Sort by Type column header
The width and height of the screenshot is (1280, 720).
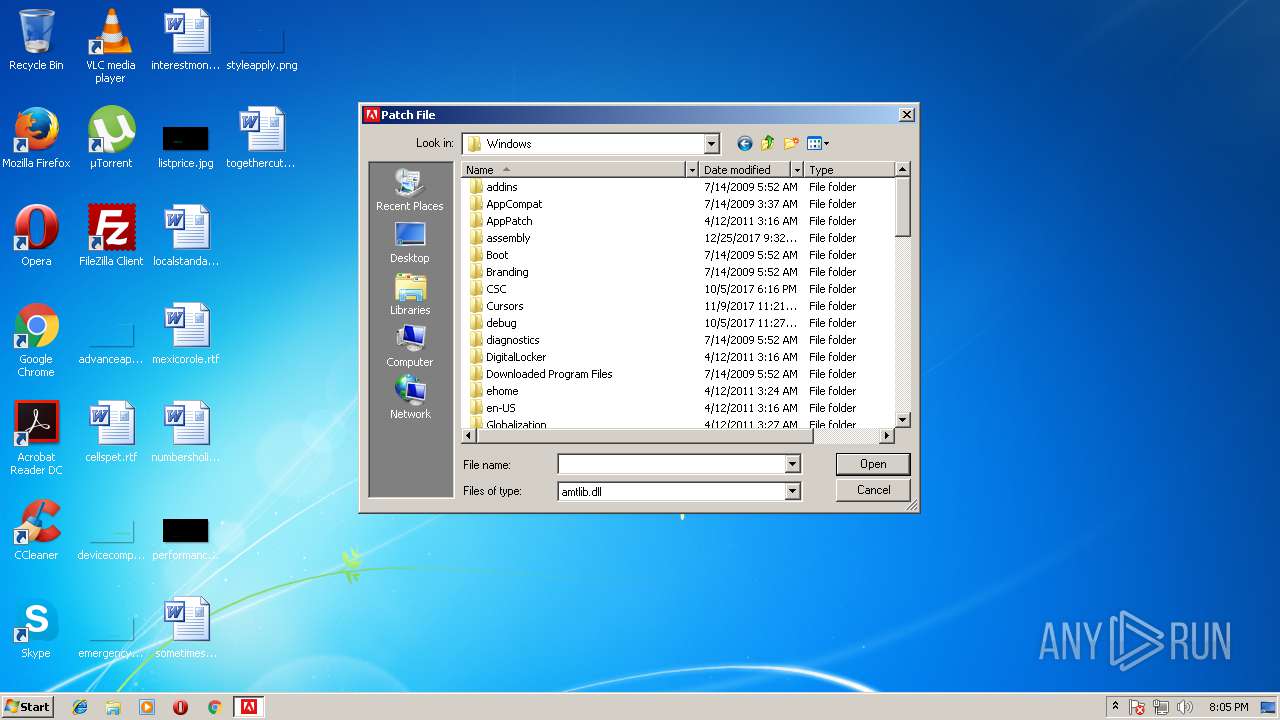click(849, 170)
